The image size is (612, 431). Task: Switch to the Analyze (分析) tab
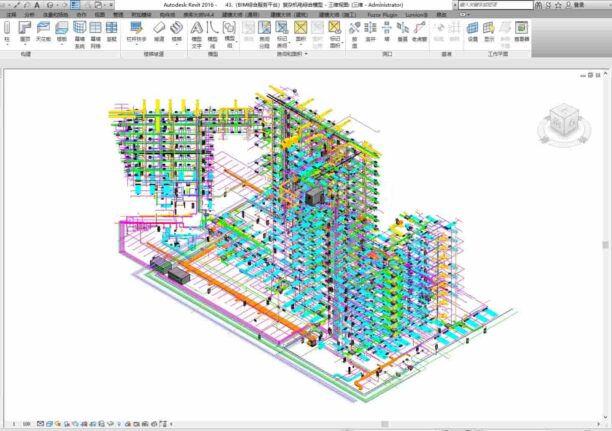click(29, 14)
